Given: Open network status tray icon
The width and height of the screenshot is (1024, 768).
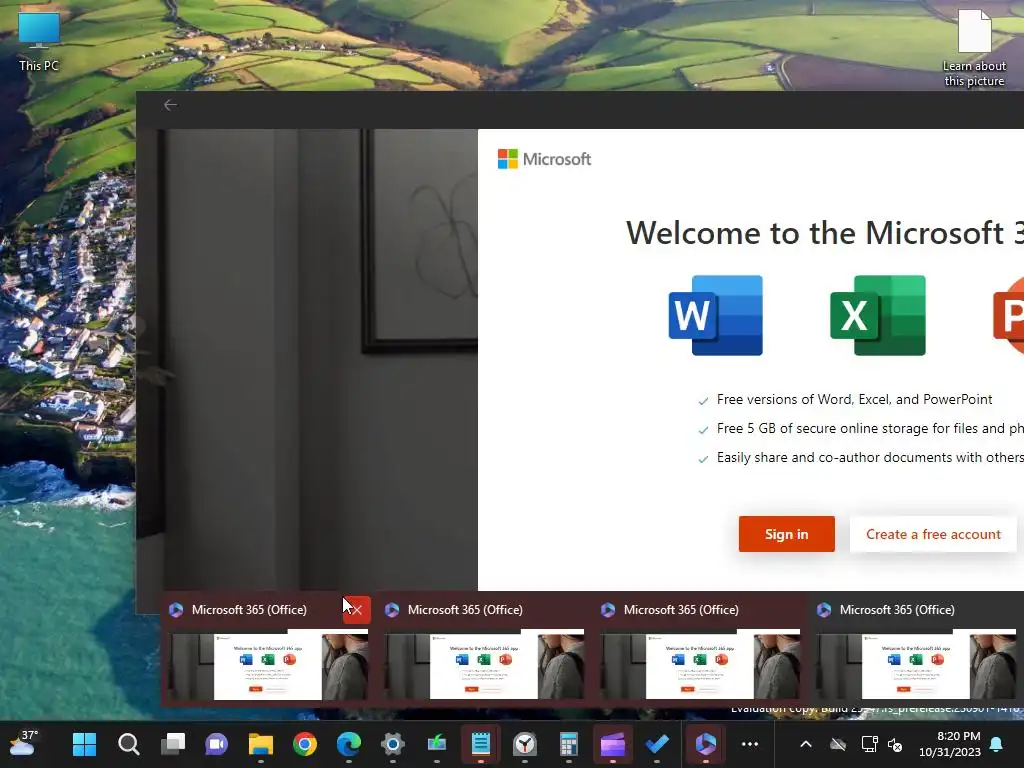Looking at the screenshot, I should point(869,744).
